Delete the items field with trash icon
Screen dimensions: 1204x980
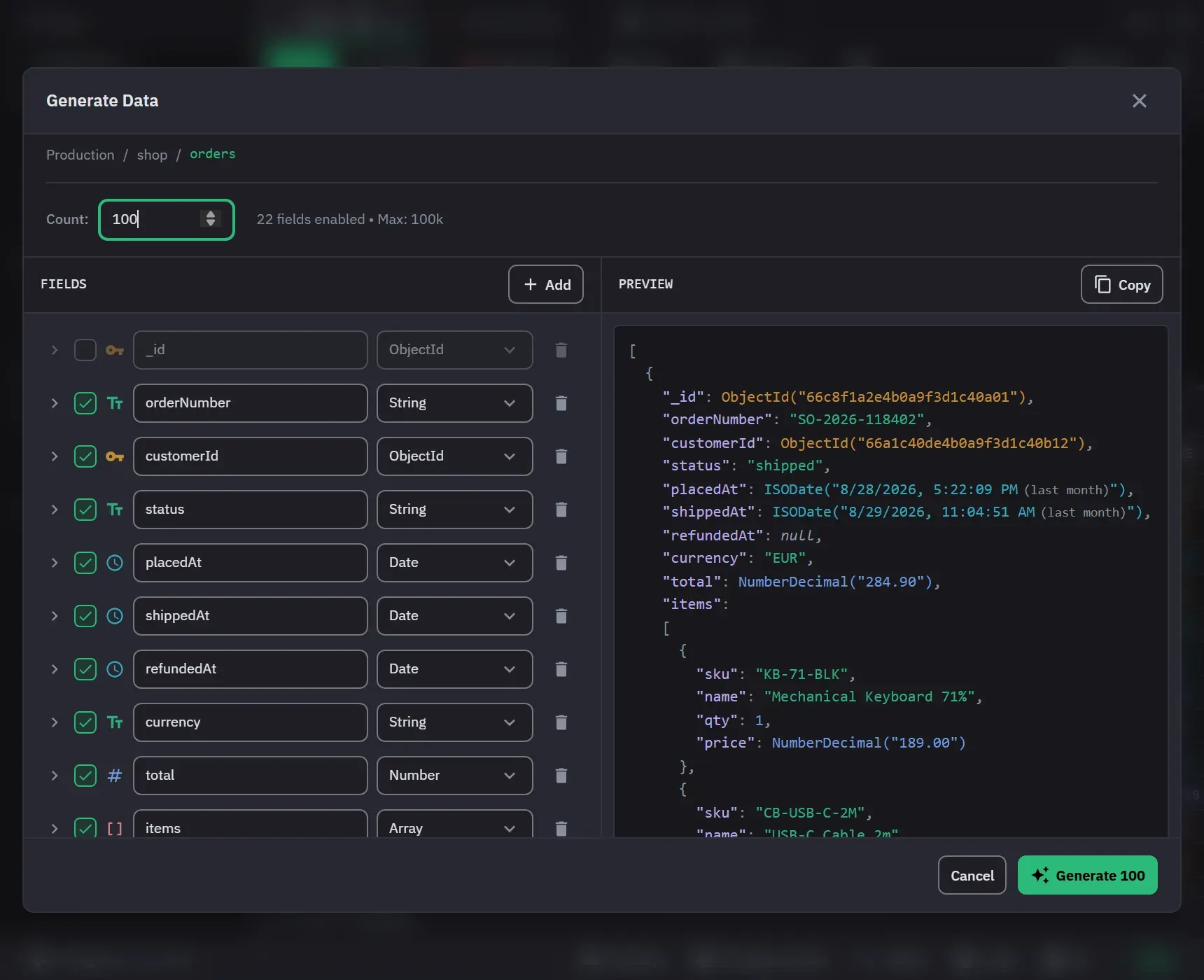click(561, 829)
